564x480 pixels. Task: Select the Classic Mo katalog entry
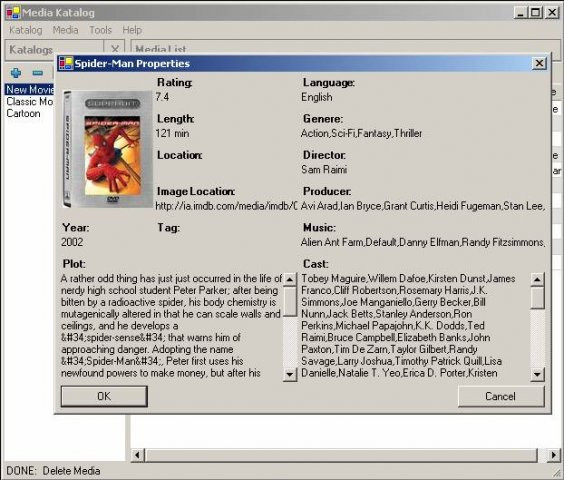[x=29, y=101]
